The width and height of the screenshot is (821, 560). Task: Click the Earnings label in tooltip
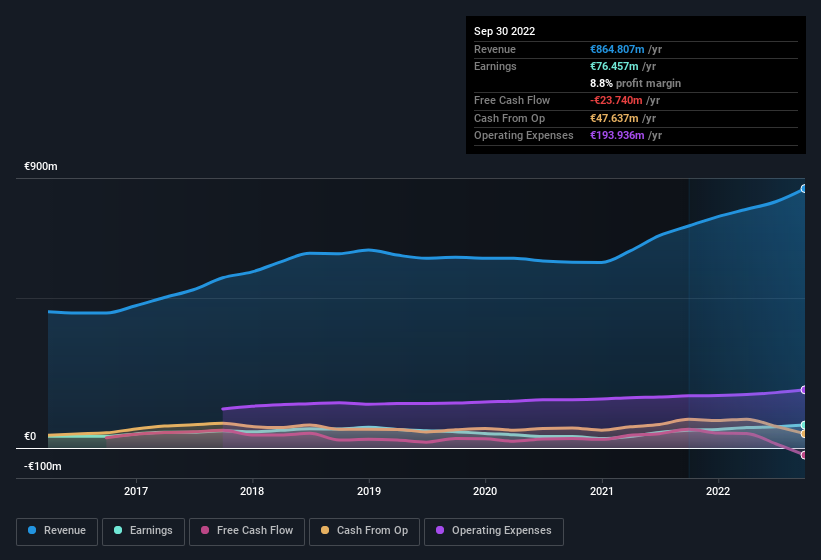point(495,66)
